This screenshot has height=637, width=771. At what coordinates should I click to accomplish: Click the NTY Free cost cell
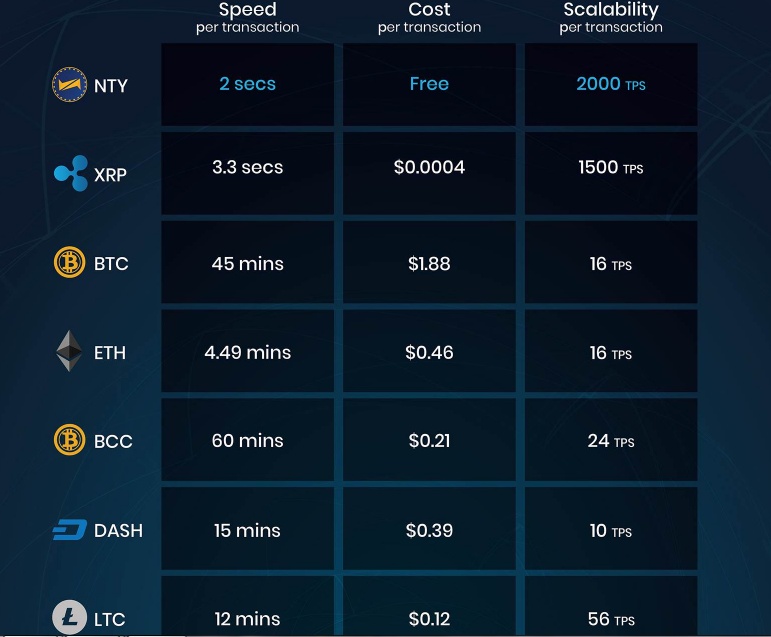point(429,85)
